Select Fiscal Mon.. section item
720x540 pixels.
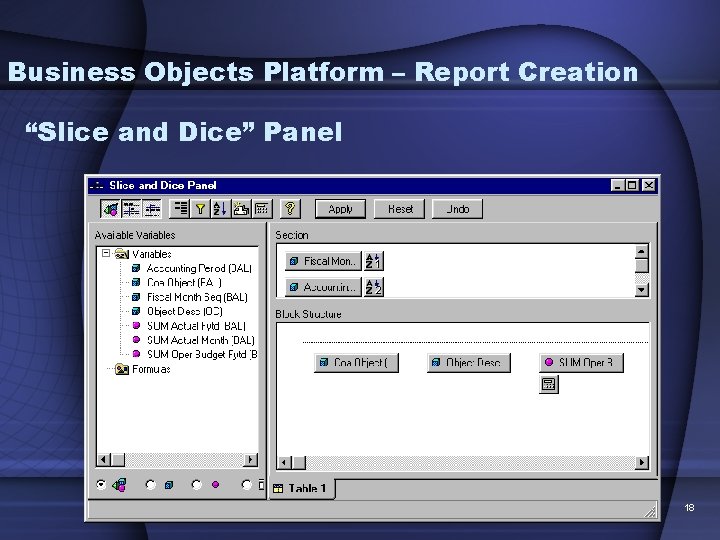point(323,261)
